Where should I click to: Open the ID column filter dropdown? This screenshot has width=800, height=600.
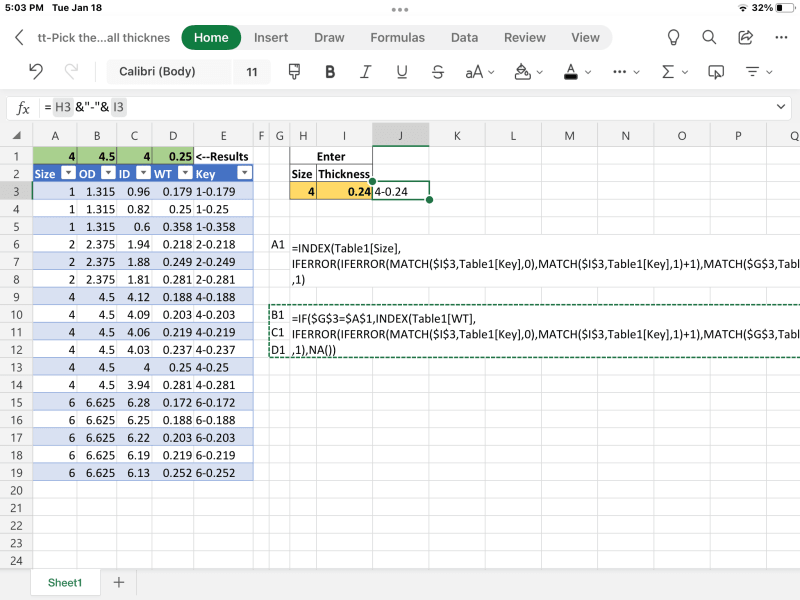coord(144,173)
